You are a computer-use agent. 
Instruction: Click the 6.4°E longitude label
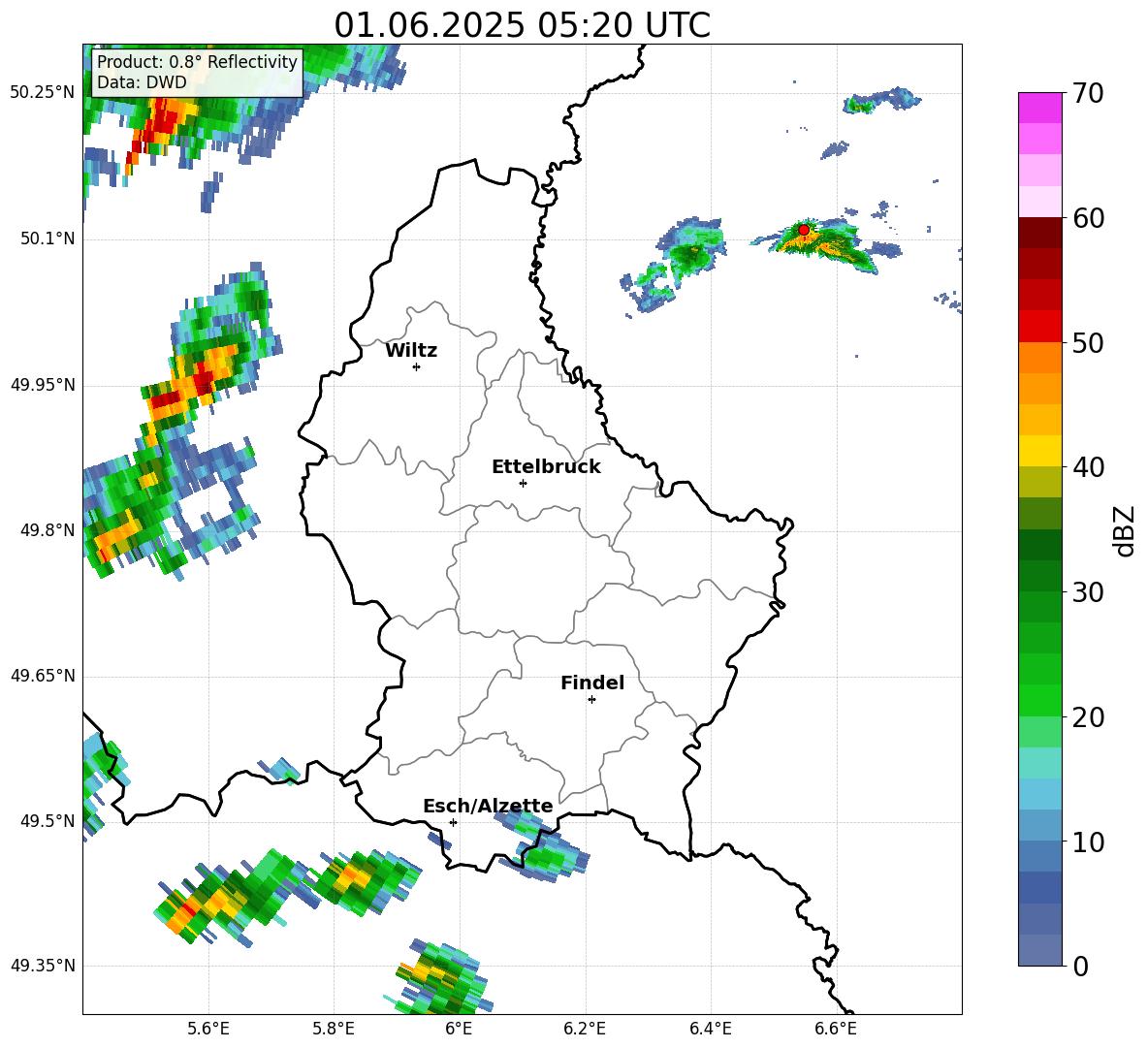pos(710,1029)
